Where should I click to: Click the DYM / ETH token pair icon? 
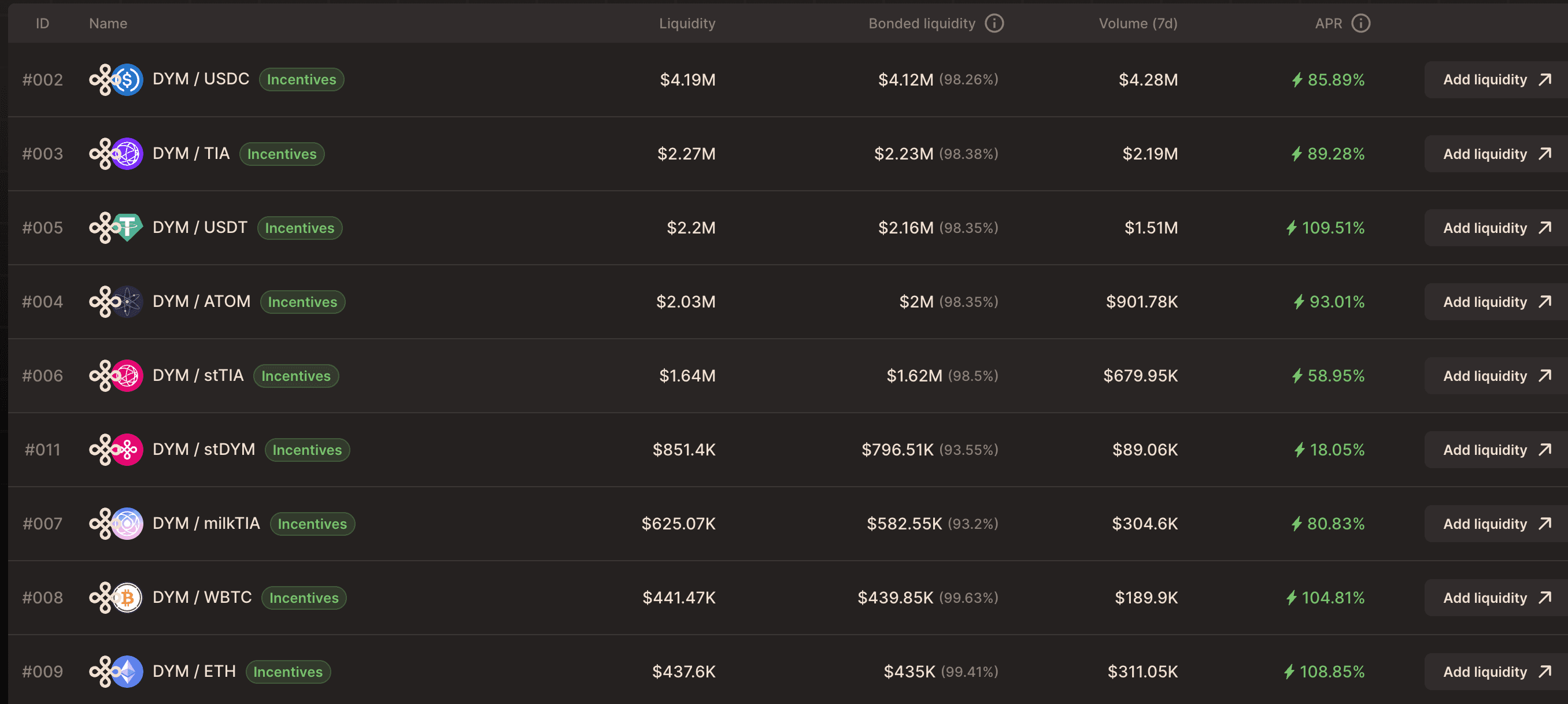coord(116,671)
